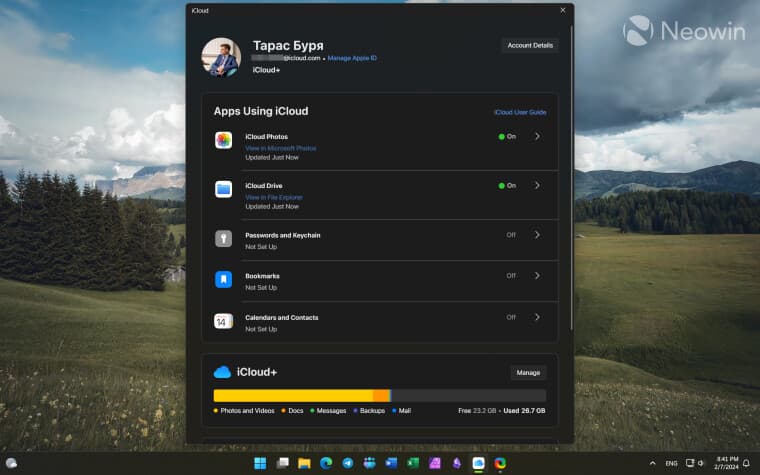Click the network and volume tray icons
Image resolution: width=760 pixels, height=475 pixels.
[694, 463]
